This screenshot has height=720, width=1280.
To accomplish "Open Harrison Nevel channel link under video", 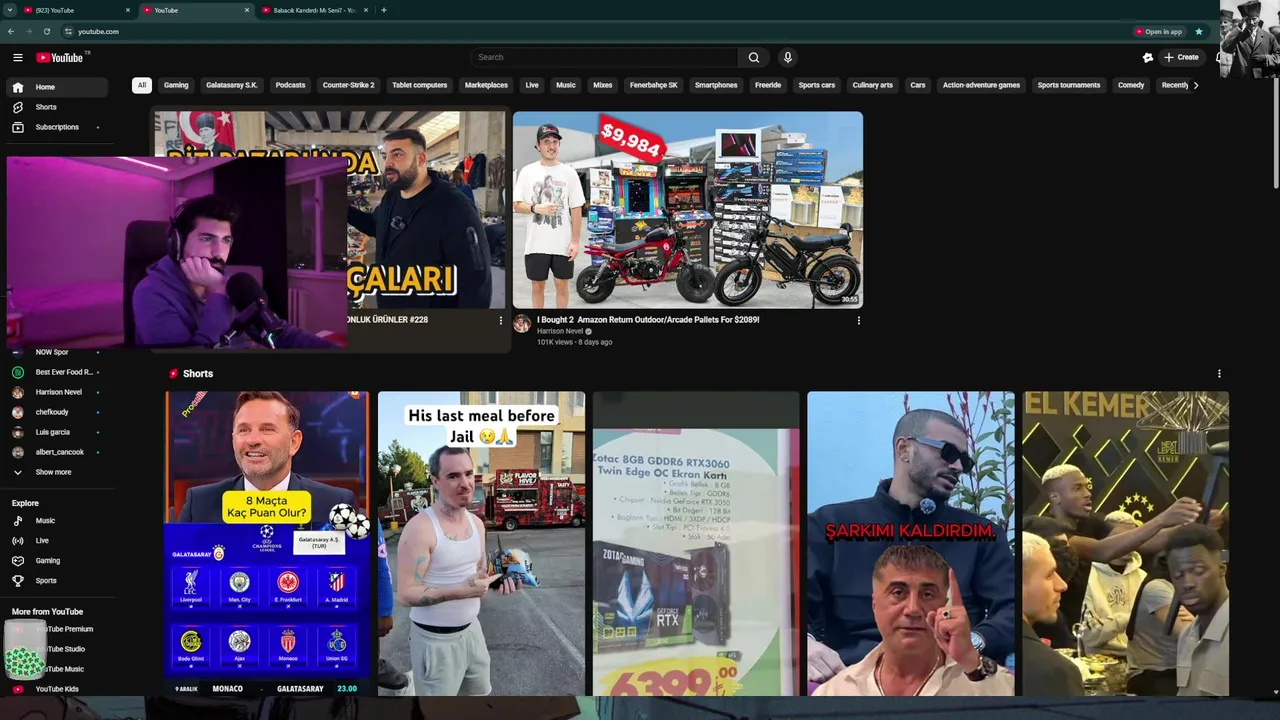I will [560, 331].
